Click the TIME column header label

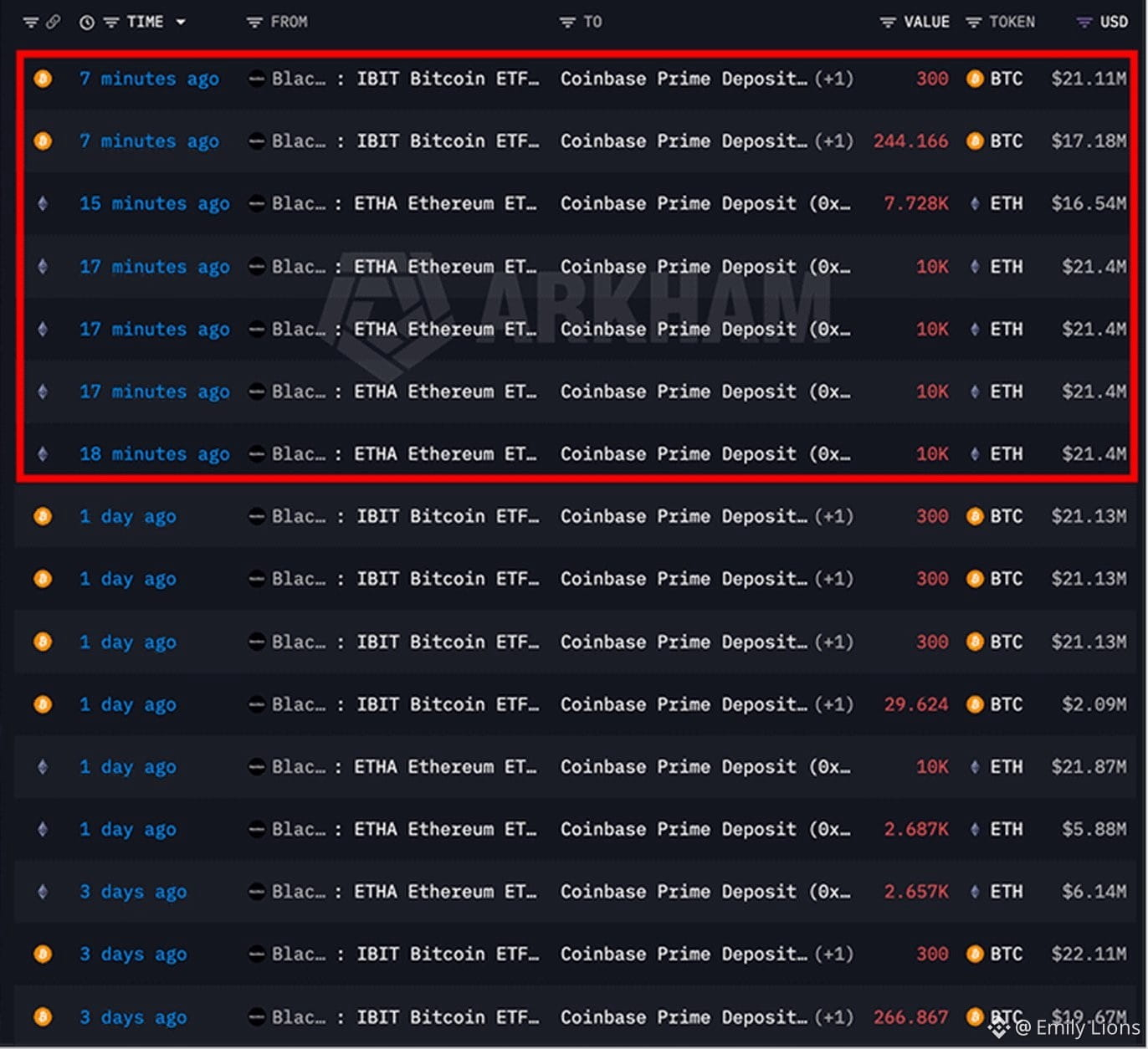coord(145,22)
